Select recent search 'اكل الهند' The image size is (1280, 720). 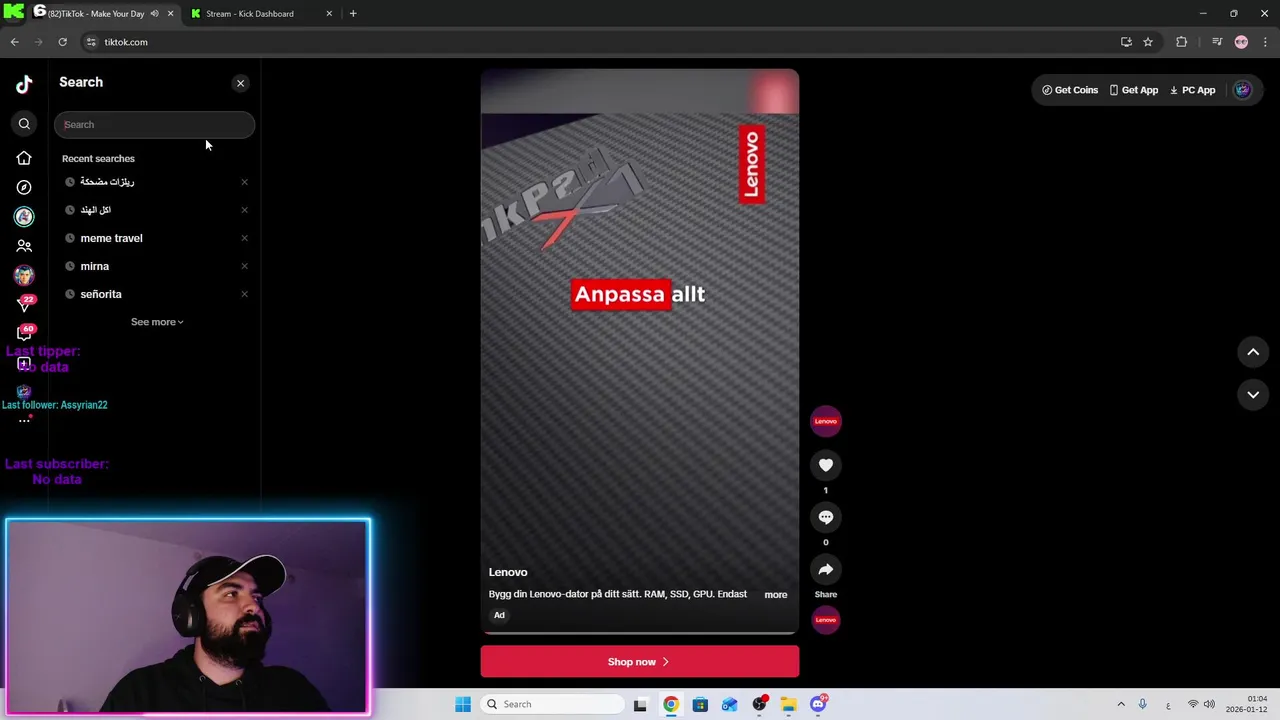point(95,210)
